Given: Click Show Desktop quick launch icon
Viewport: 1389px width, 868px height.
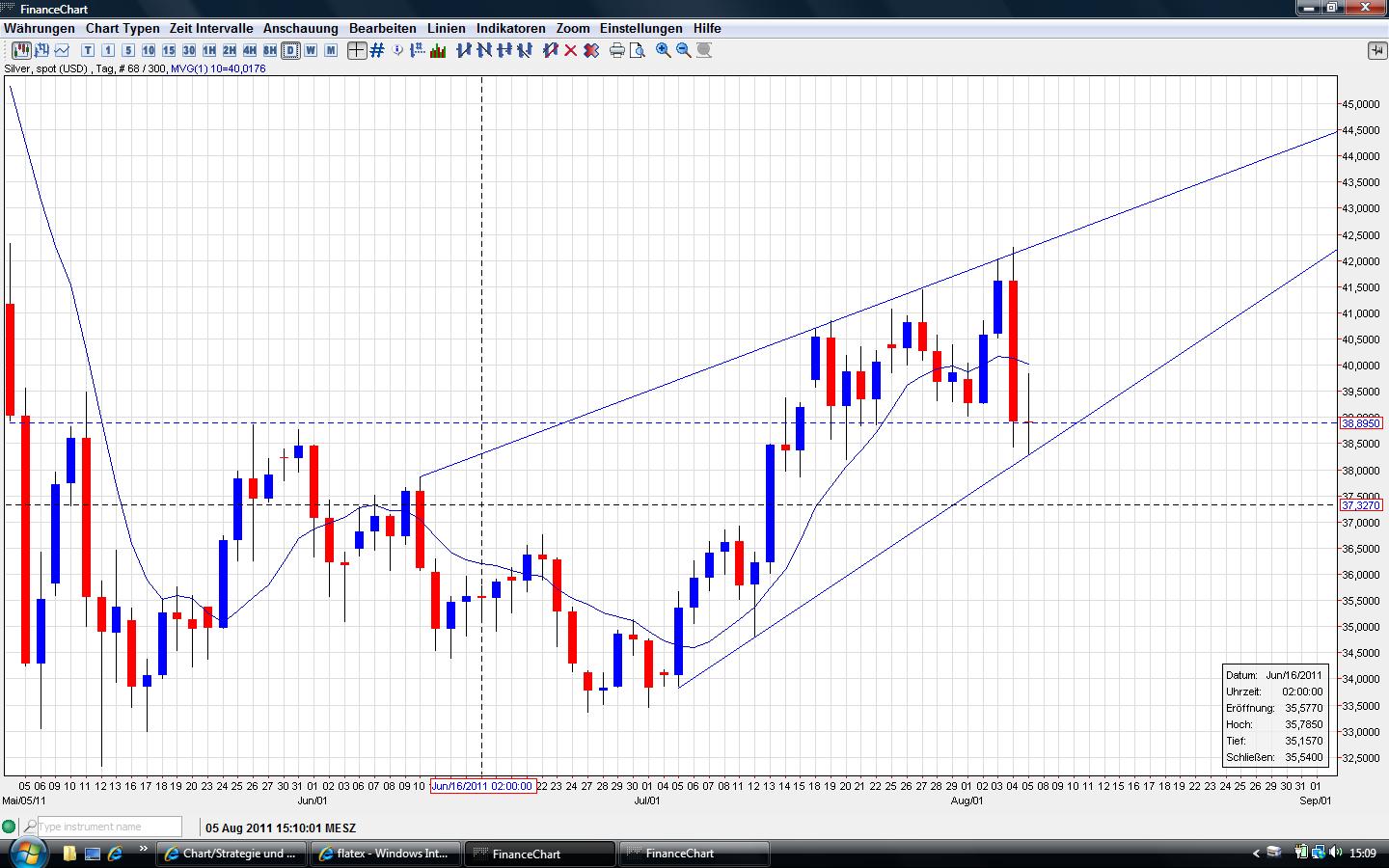Looking at the screenshot, I should tap(93, 854).
